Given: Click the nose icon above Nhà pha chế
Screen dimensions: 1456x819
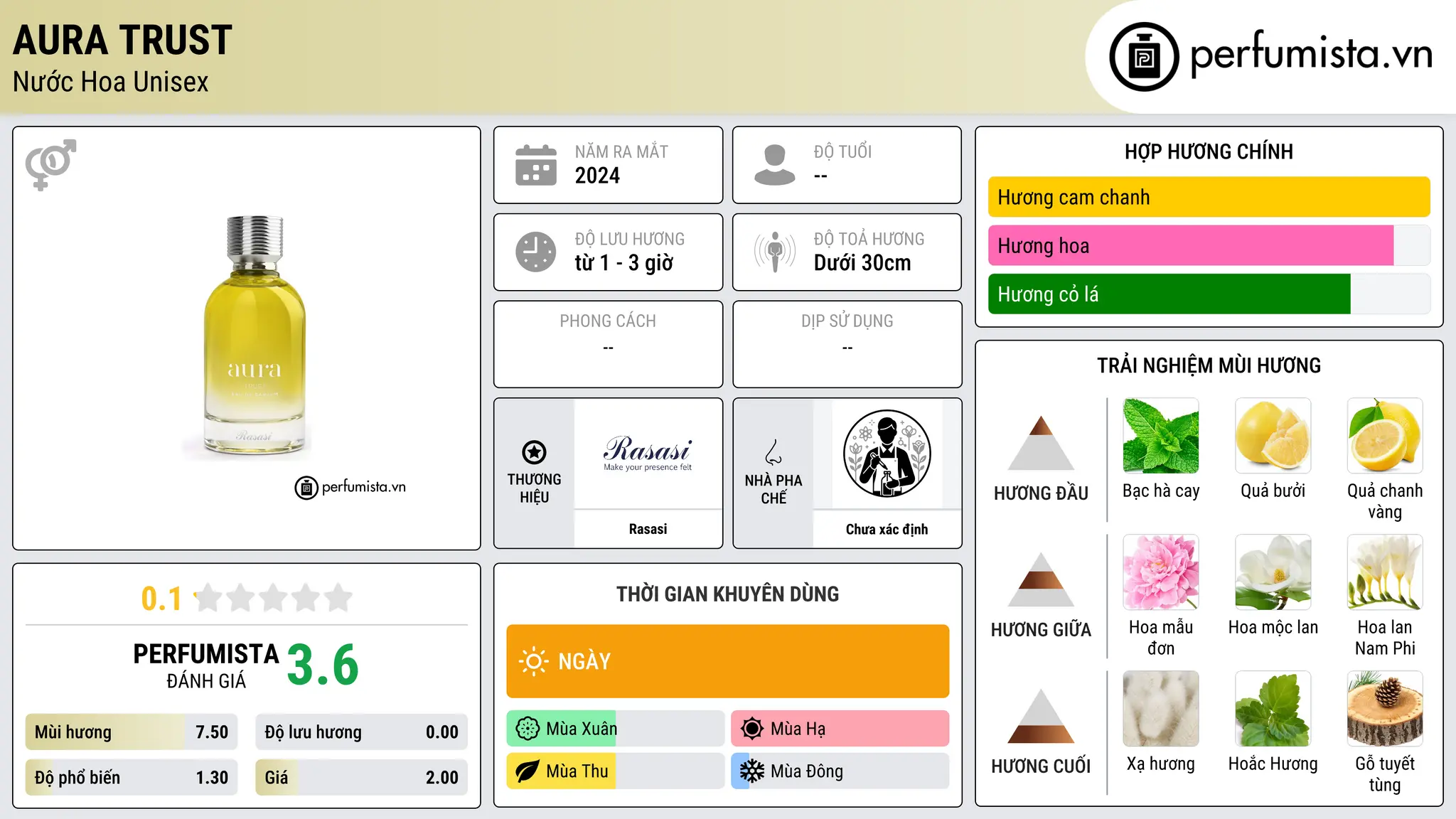Looking at the screenshot, I should pos(773,452).
